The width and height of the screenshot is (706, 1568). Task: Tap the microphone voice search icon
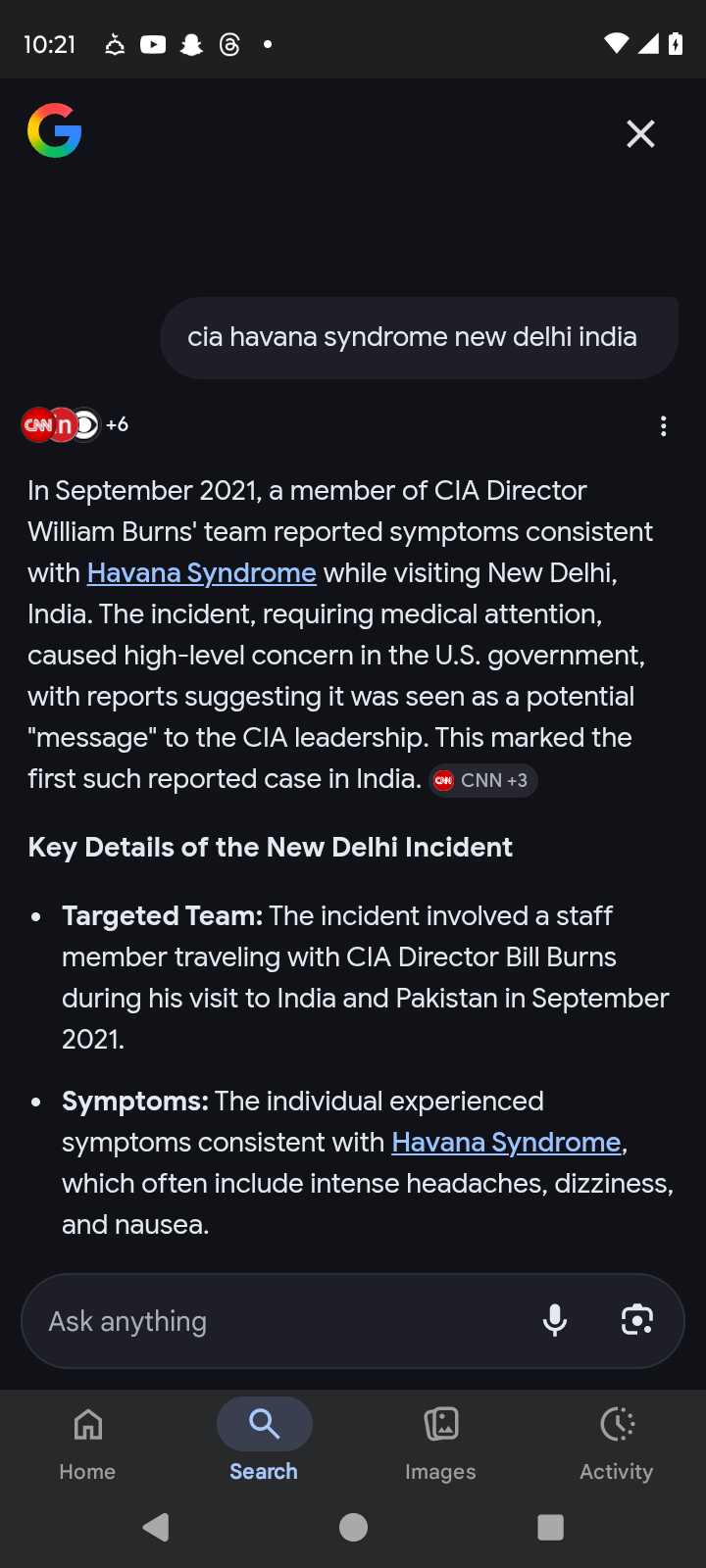[x=555, y=1320]
